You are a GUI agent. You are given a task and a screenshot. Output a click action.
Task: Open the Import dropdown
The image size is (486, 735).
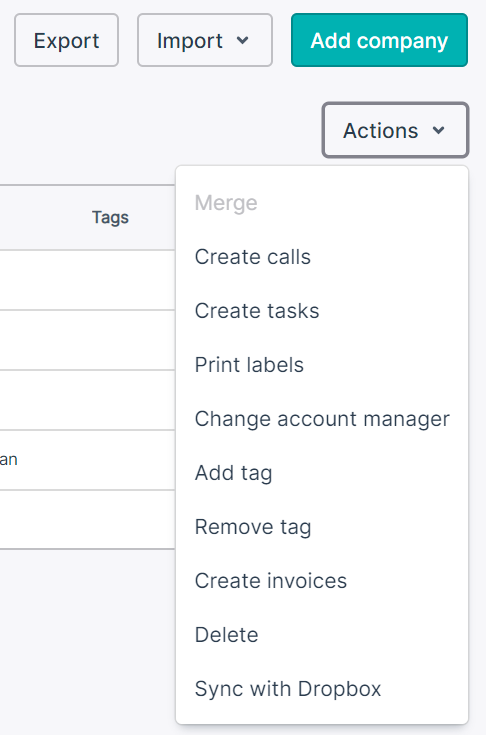pyautogui.click(x=205, y=40)
